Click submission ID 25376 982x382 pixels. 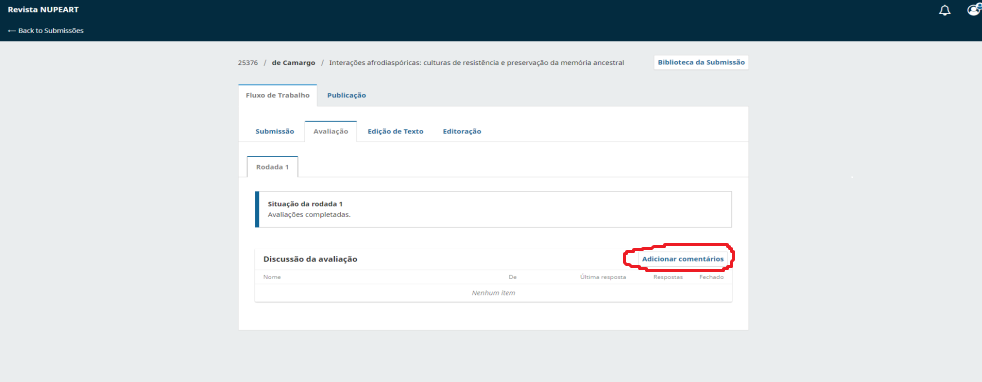click(x=248, y=63)
